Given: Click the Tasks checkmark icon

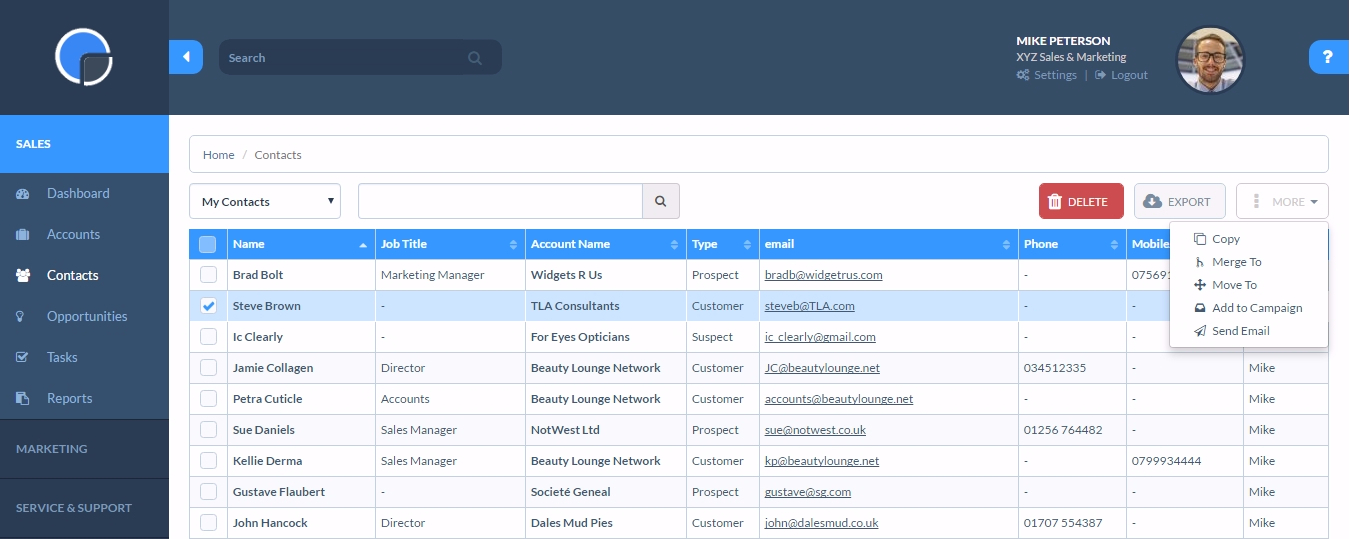Looking at the screenshot, I should (x=23, y=358).
